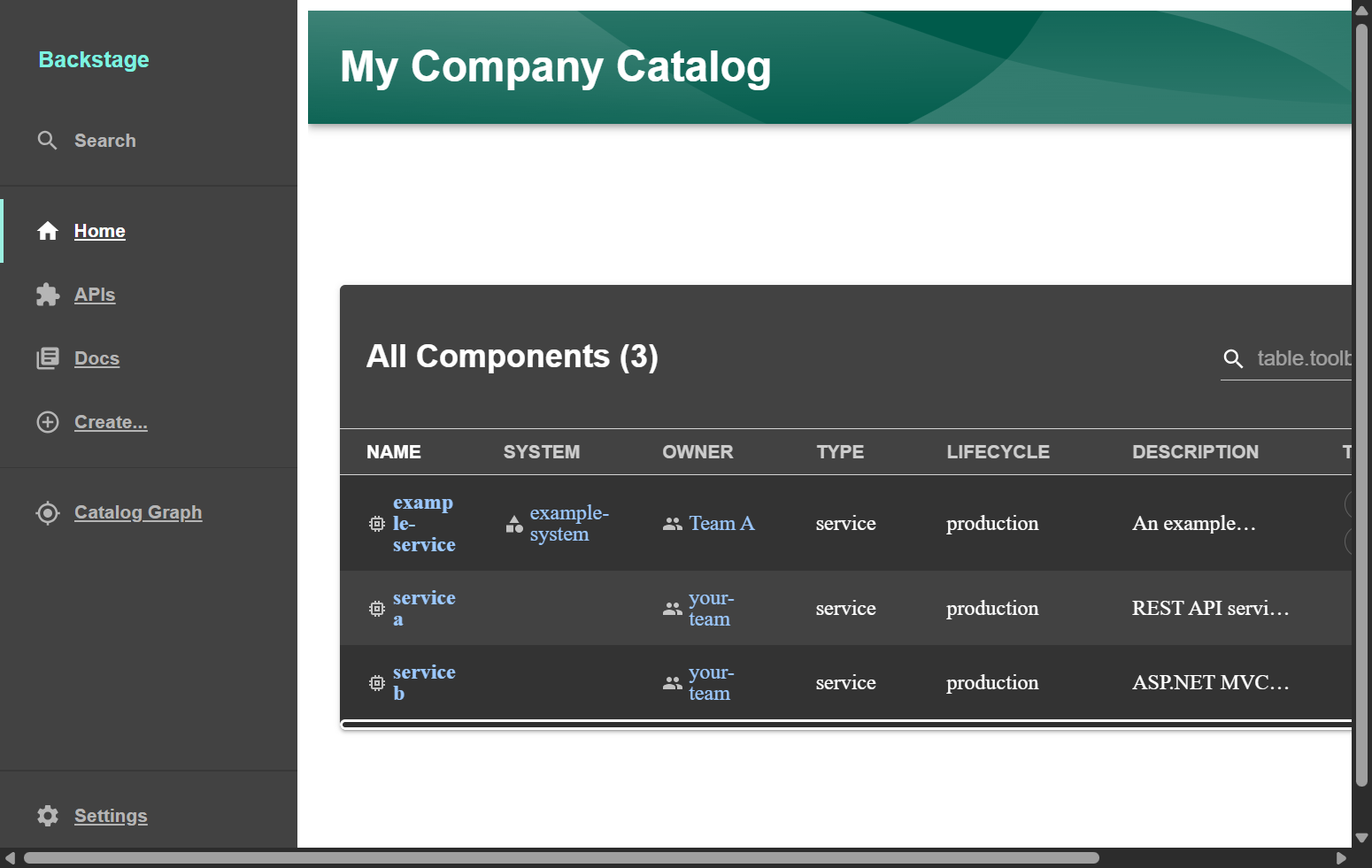
Task: Click 'An example…' description cell
Action: [x=1194, y=524]
